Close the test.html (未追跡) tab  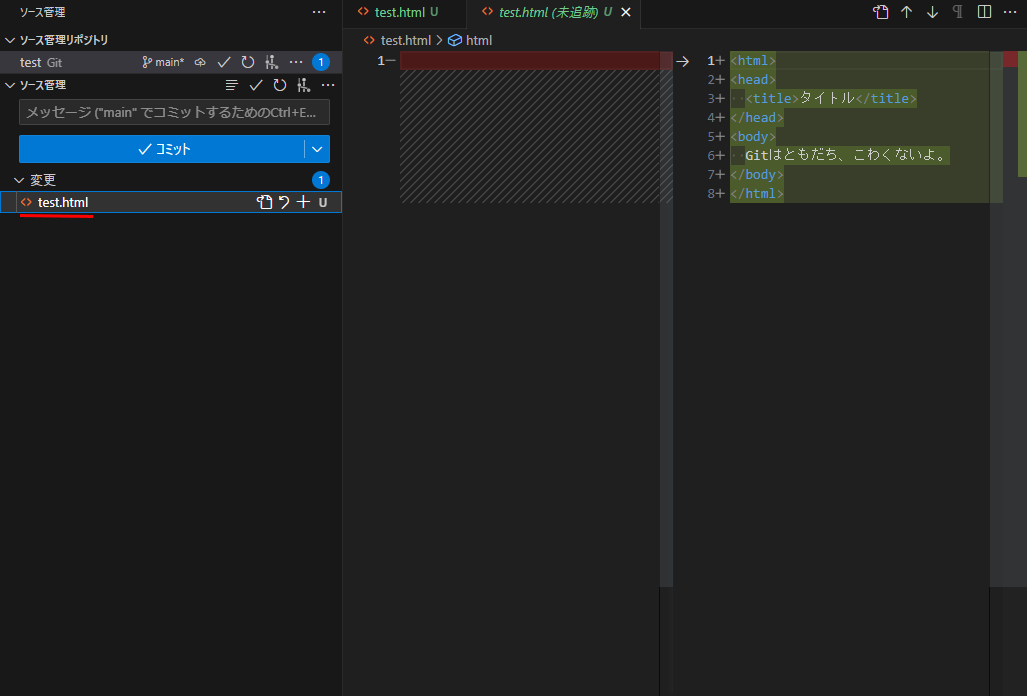(626, 12)
